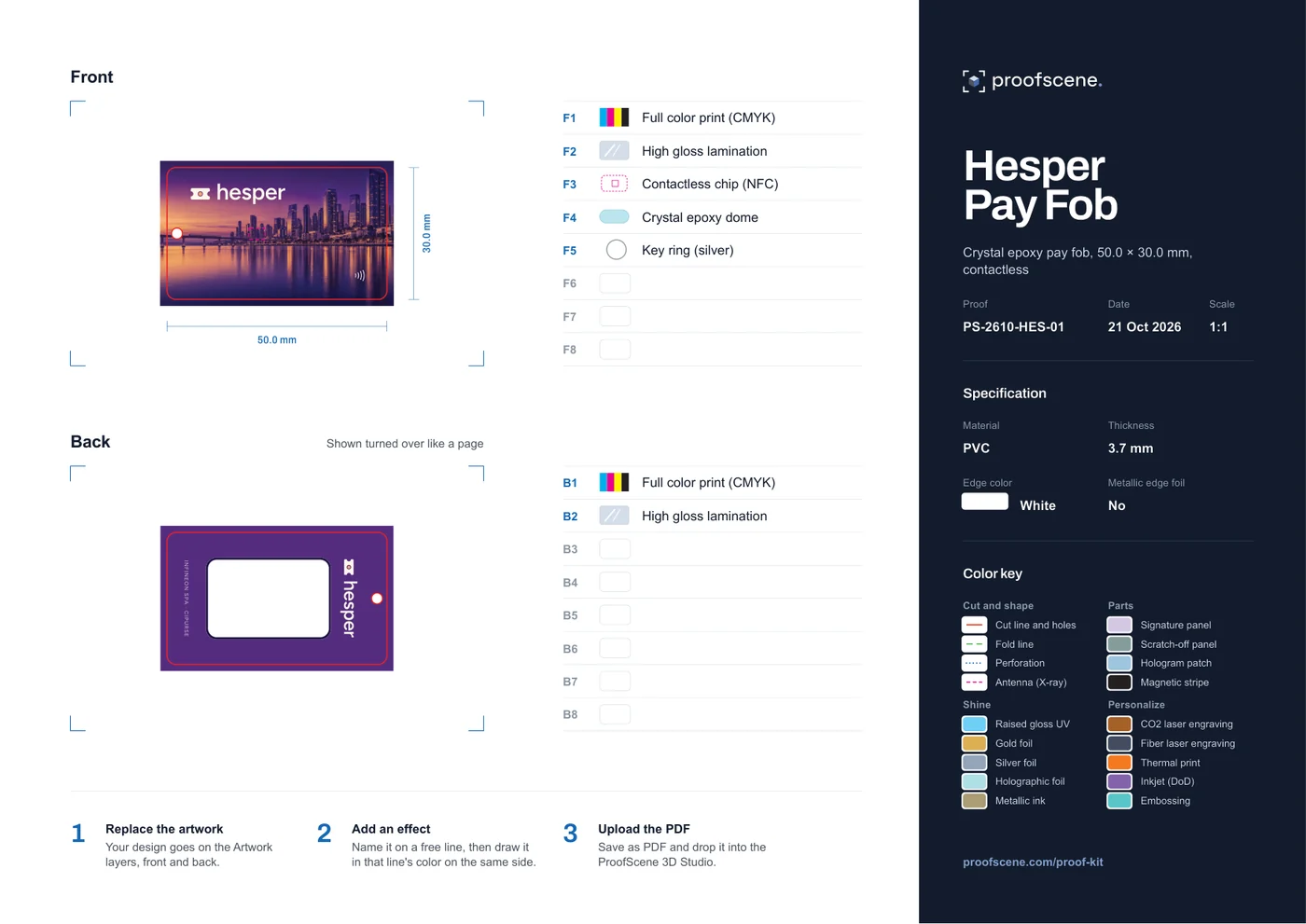The height and width of the screenshot is (924, 1306).
Task: Open the proofscene.com/proof-kit link
Action: tap(1033, 862)
